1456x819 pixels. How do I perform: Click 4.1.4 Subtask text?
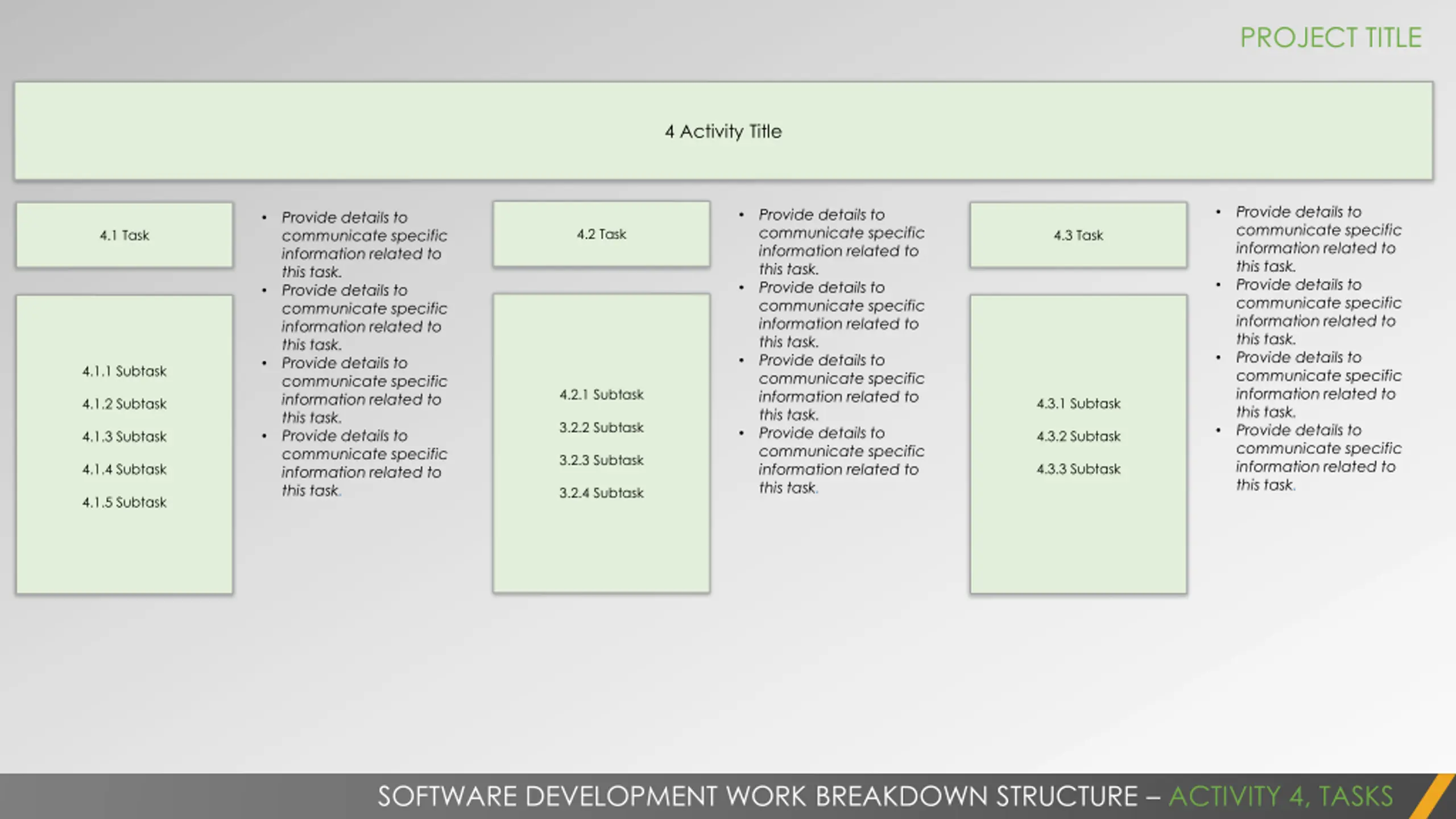pyautogui.click(x=125, y=469)
